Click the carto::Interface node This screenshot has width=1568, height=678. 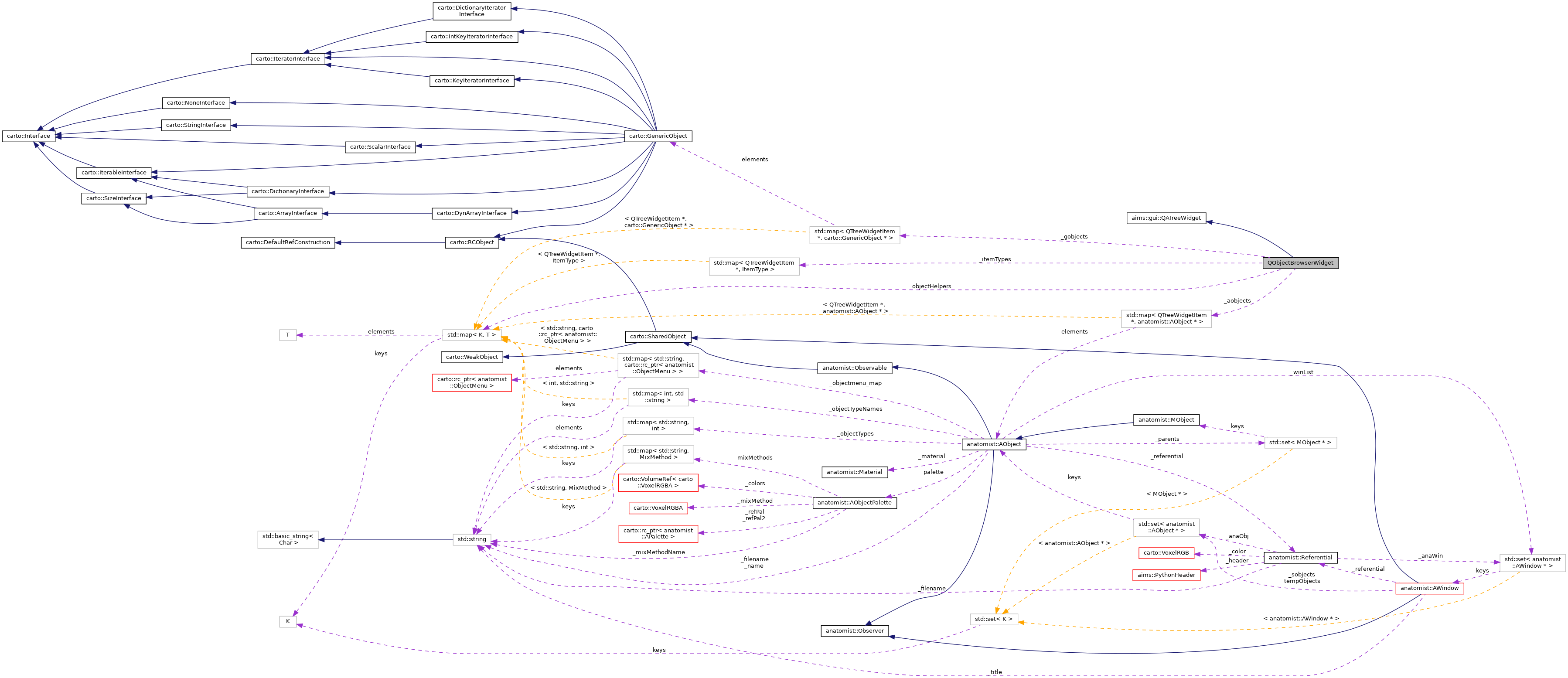(x=29, y=136)
